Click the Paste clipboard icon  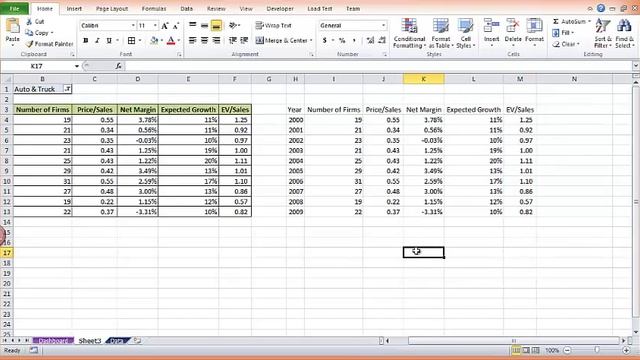(x=12, y=26)
